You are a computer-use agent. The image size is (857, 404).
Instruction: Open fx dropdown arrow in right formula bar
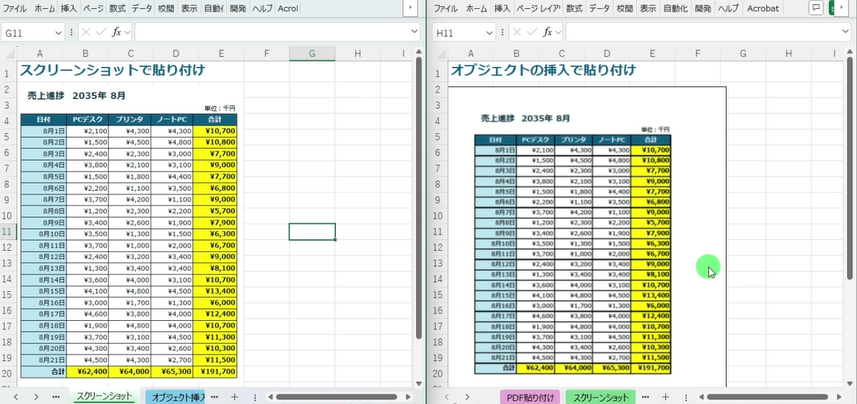[558, 32]
